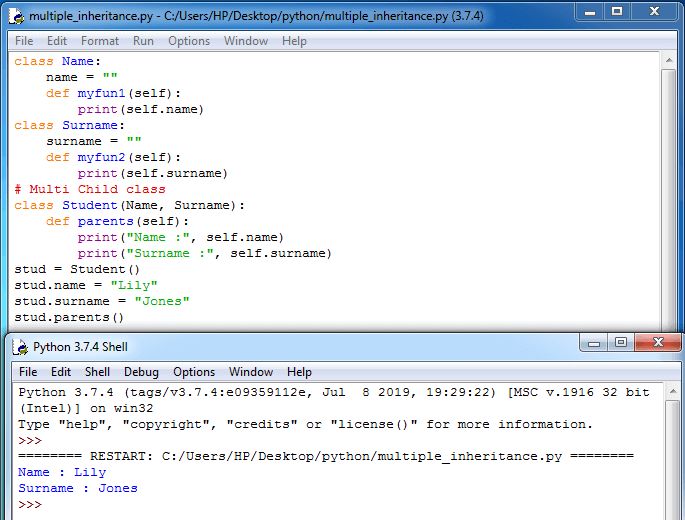685x520 pixels.
Task: Click the 'class Surname:' line
Action: [69, 125]
